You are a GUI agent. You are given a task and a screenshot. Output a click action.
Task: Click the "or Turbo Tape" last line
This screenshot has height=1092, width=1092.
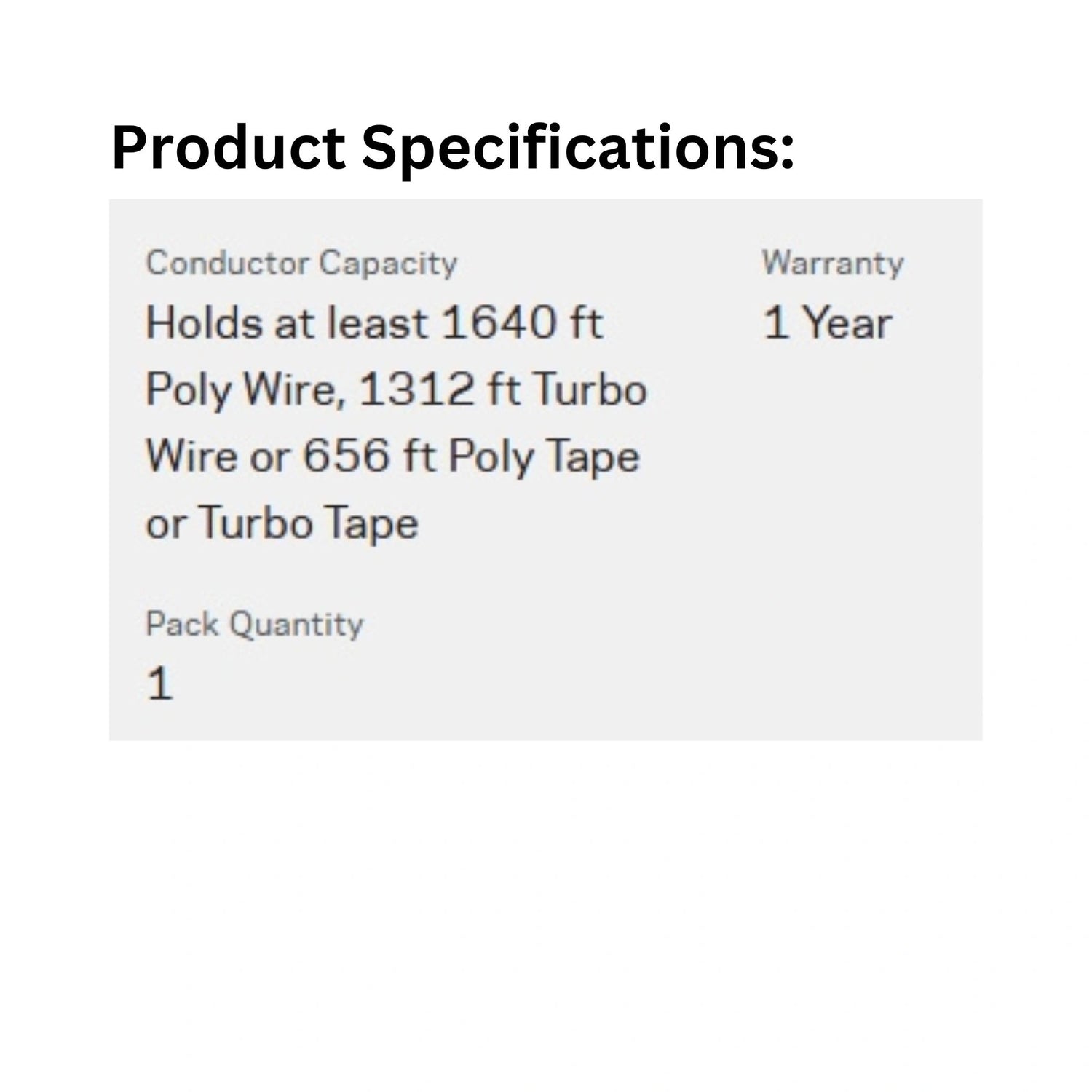pyautogui.click(x=282, y=523)
